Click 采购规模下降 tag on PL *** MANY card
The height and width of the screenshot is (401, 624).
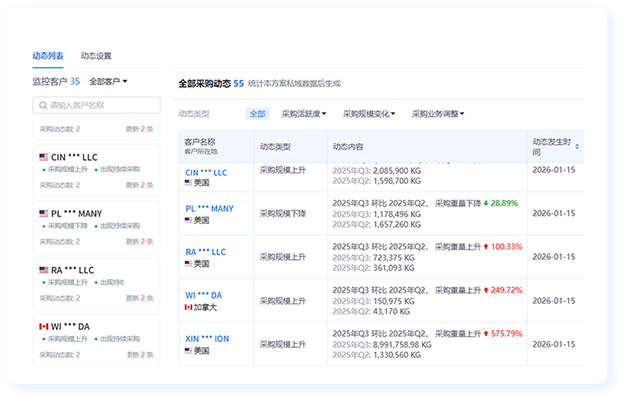coord(68,226)
